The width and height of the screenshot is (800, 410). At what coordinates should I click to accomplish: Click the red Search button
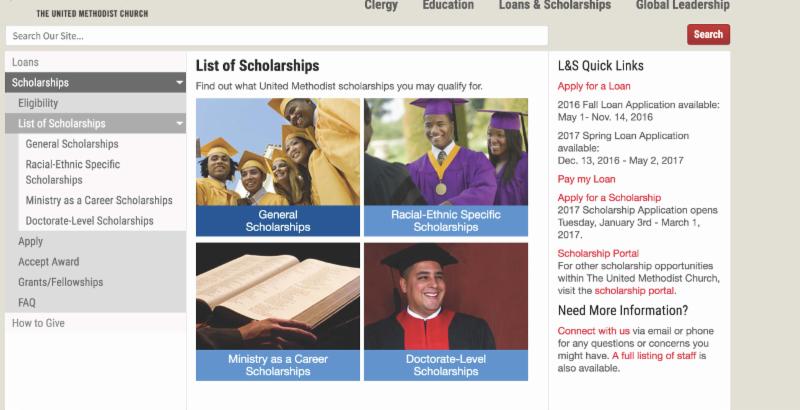click(708, 35)
